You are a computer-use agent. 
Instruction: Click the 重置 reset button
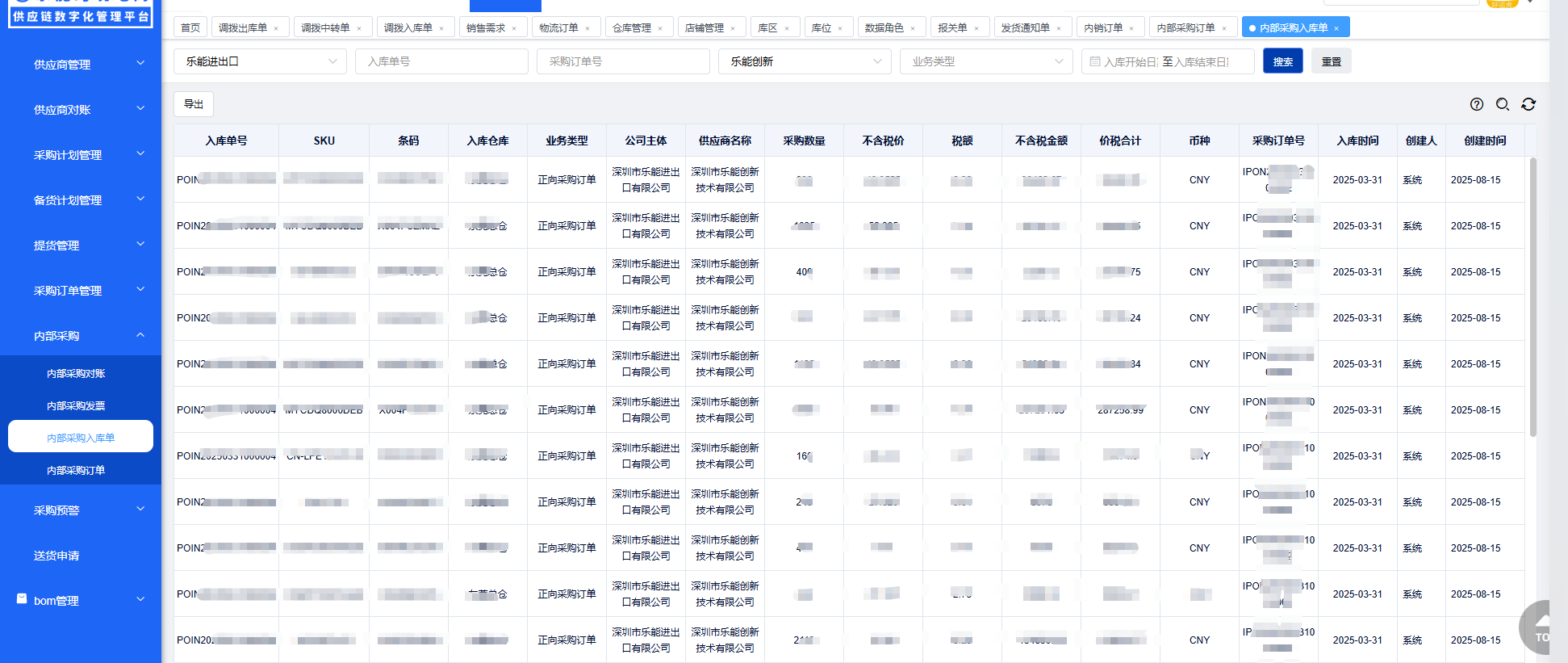pos(1331,61)
